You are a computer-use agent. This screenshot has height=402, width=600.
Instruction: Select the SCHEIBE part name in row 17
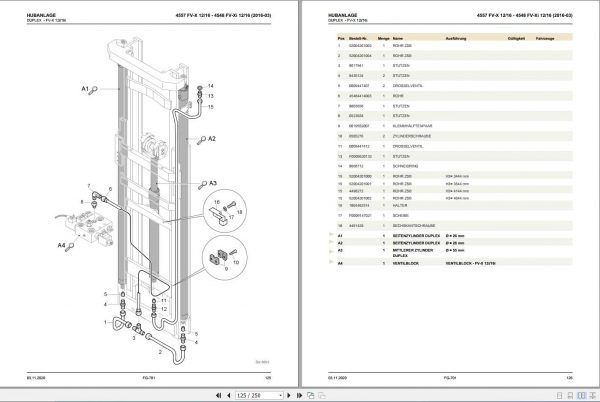point(401,216)
